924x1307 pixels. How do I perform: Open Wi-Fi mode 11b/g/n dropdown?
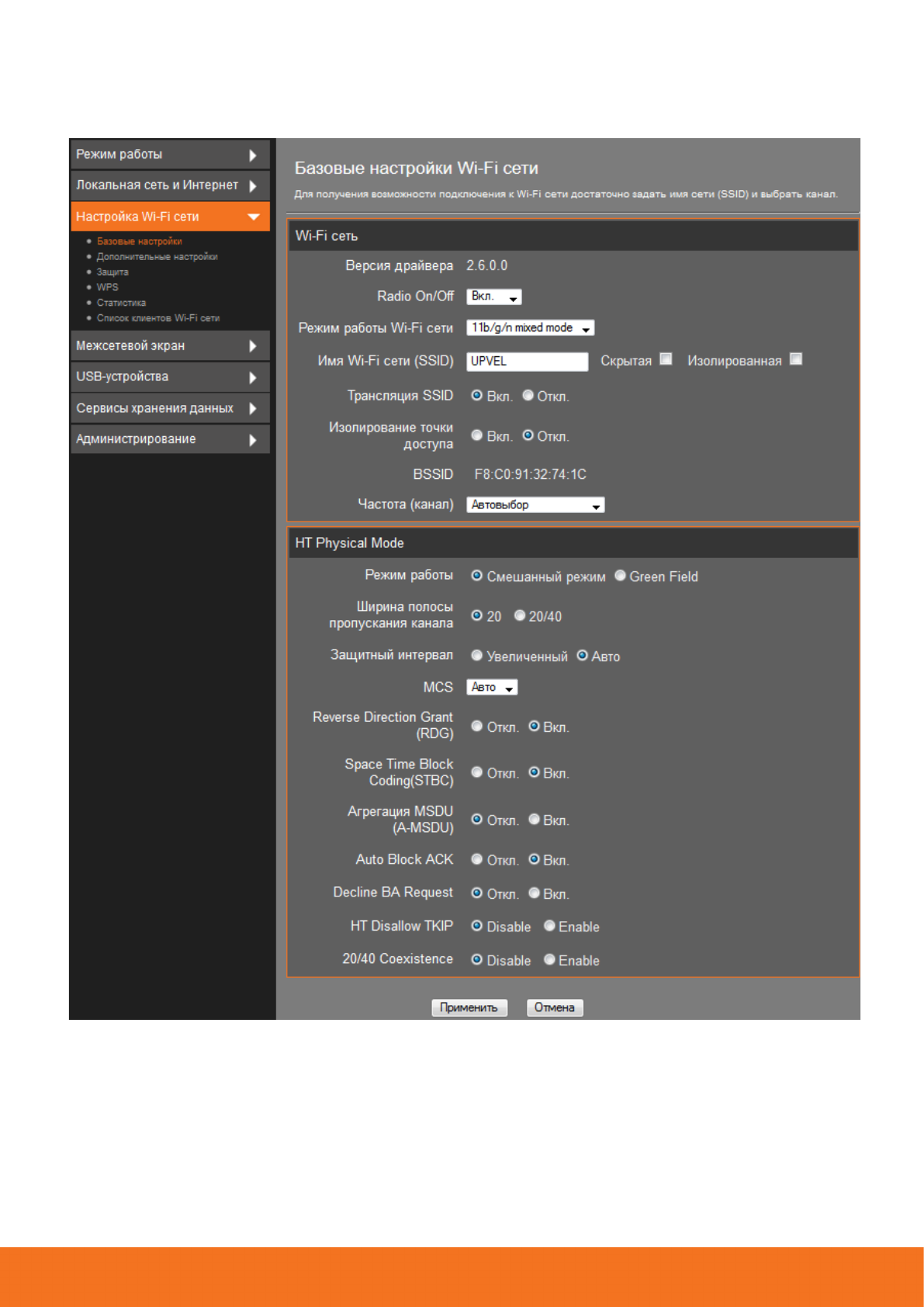(531, 328)
